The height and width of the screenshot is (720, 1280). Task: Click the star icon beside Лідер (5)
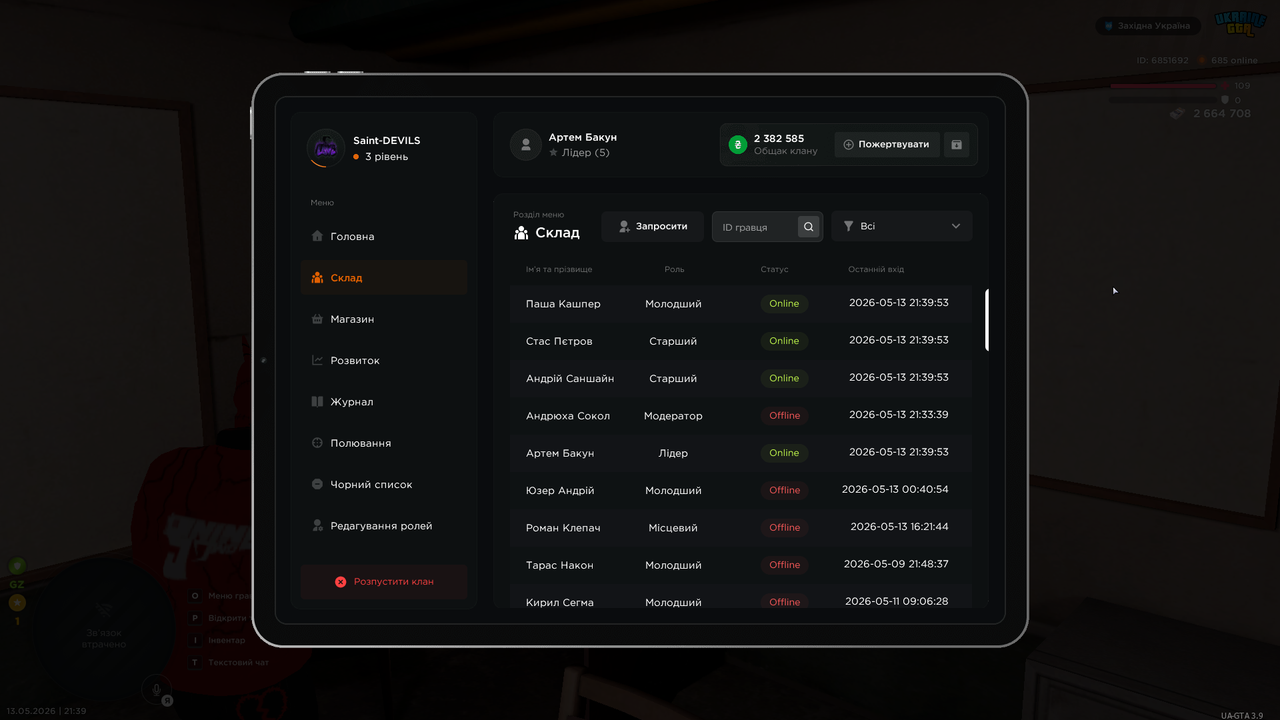[553, 153]
